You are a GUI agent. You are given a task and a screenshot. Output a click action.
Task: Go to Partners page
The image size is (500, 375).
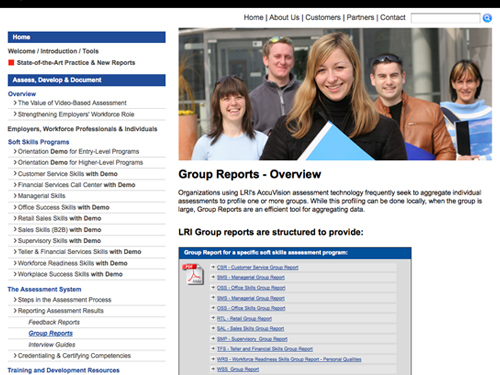(x=360, y=17)
